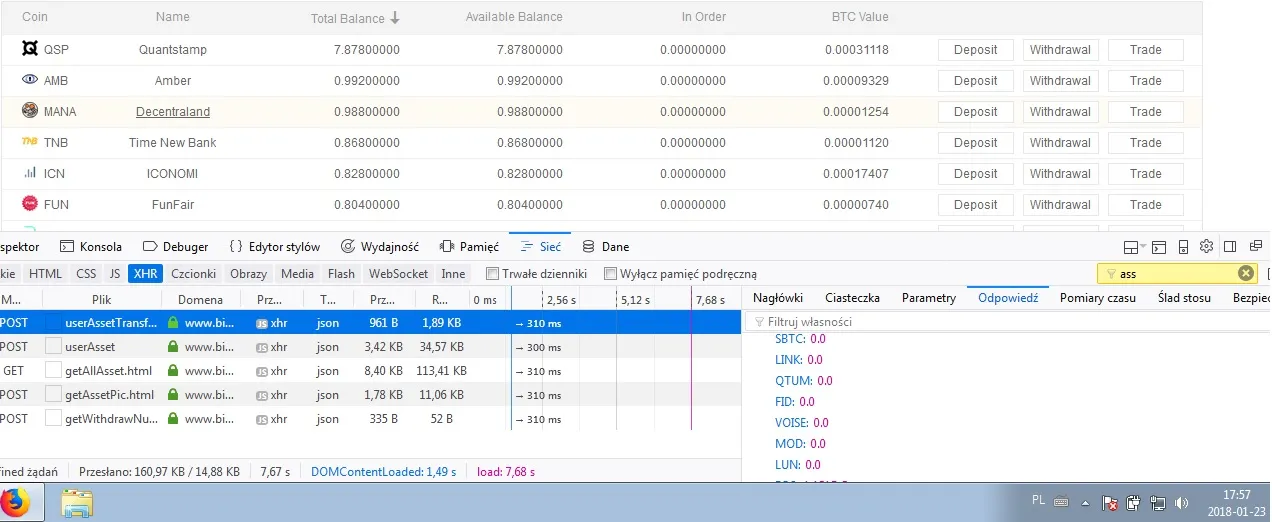Toggle the Obrazy request filter
Image resolution: width=1272 pixels, height=522 pixels.
click(x=248, y=273)
